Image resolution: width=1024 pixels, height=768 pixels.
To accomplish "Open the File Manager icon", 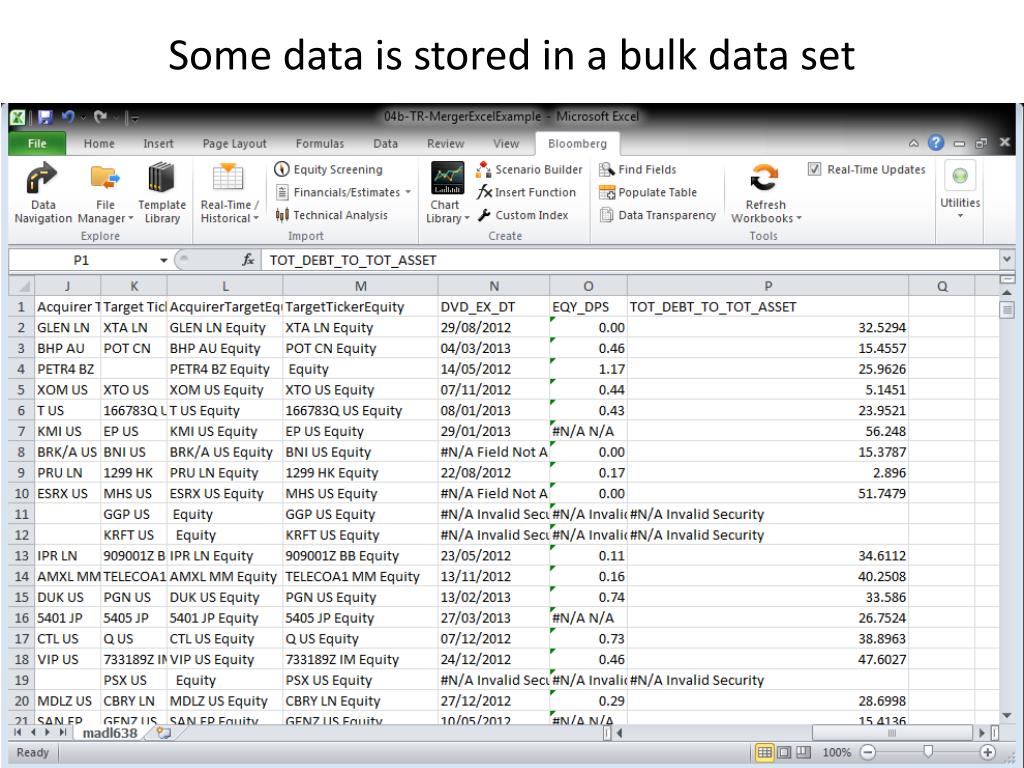I will point(104,178).
